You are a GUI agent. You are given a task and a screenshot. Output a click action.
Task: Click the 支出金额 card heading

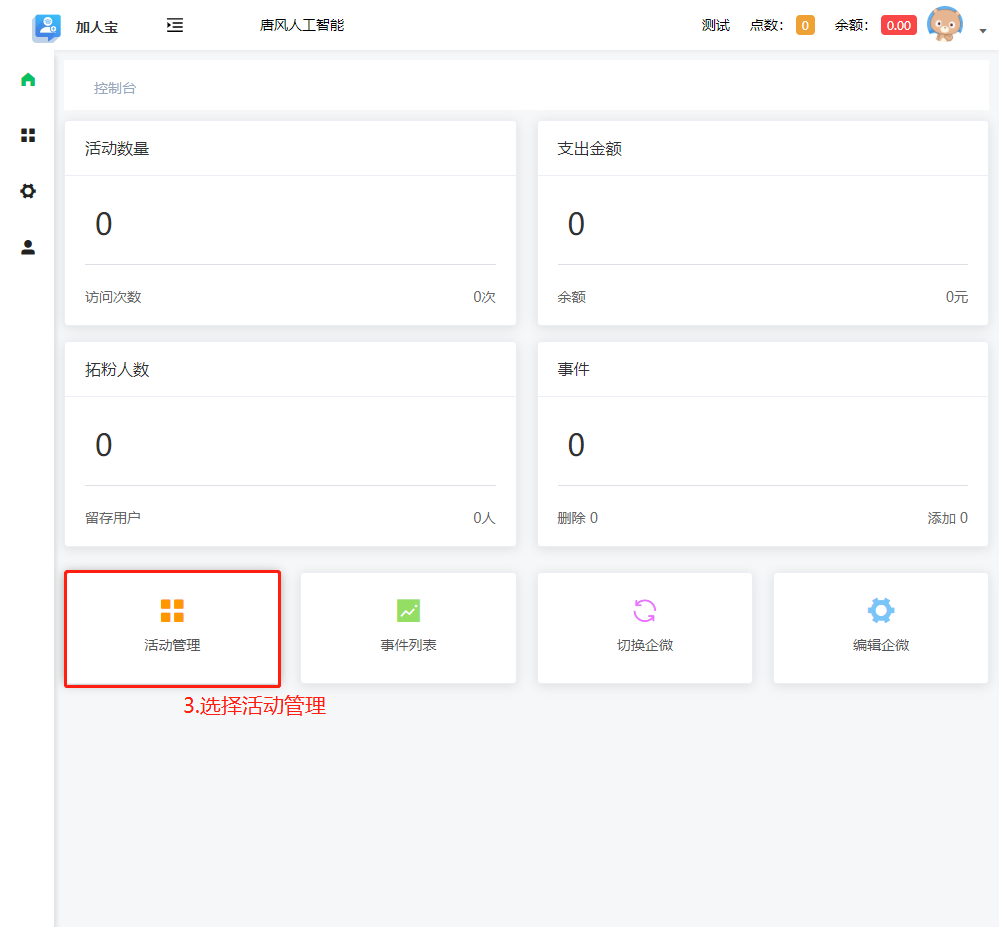[589, 148]
